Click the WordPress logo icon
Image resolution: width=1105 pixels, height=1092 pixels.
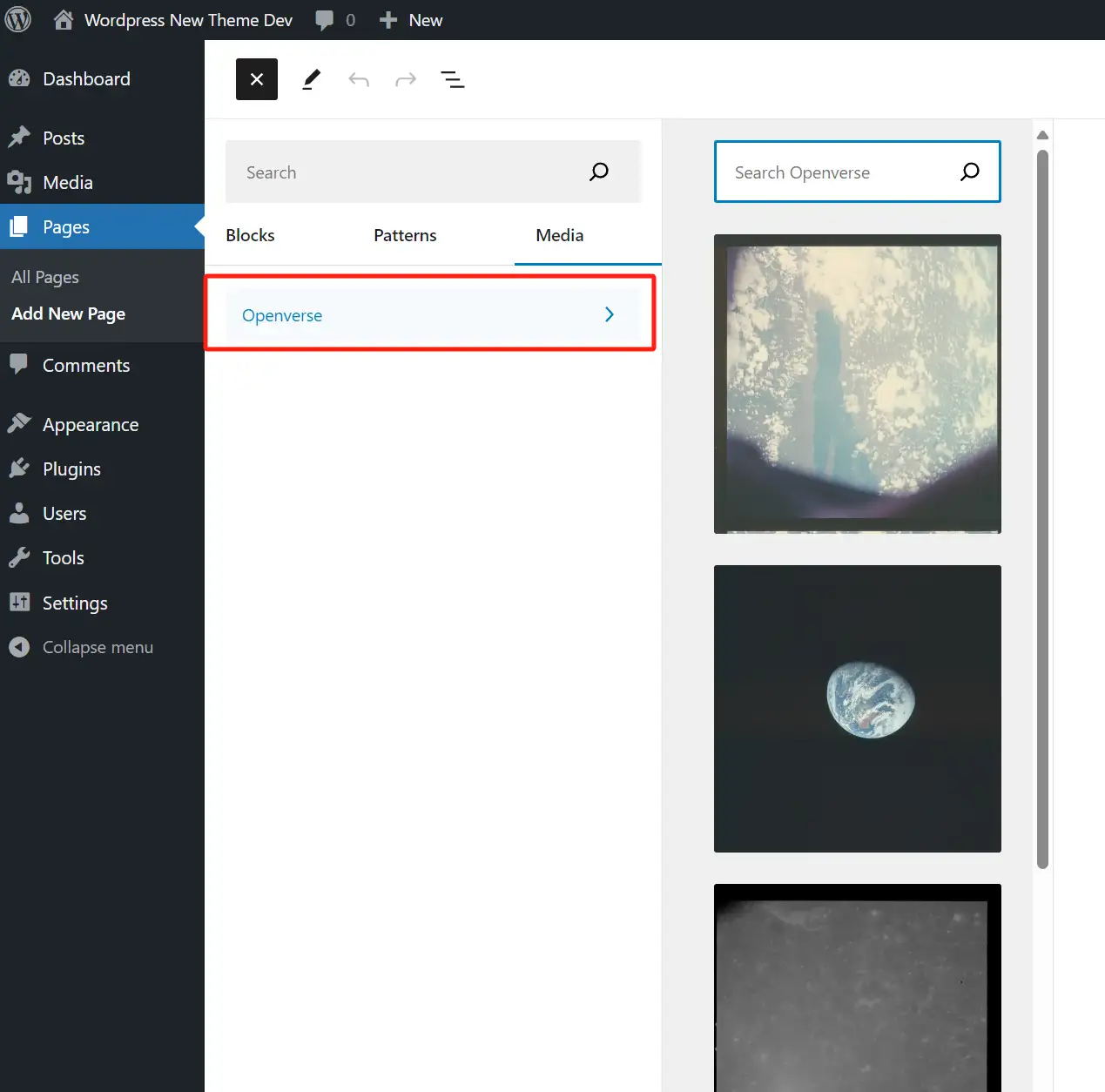click(18, 20)
